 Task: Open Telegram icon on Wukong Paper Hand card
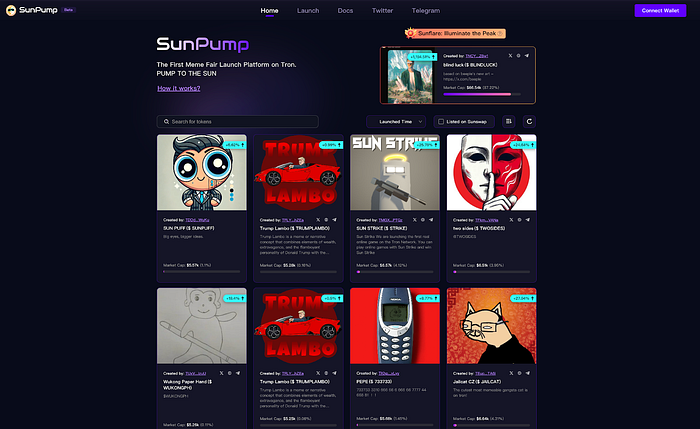[x=238, y=373]
